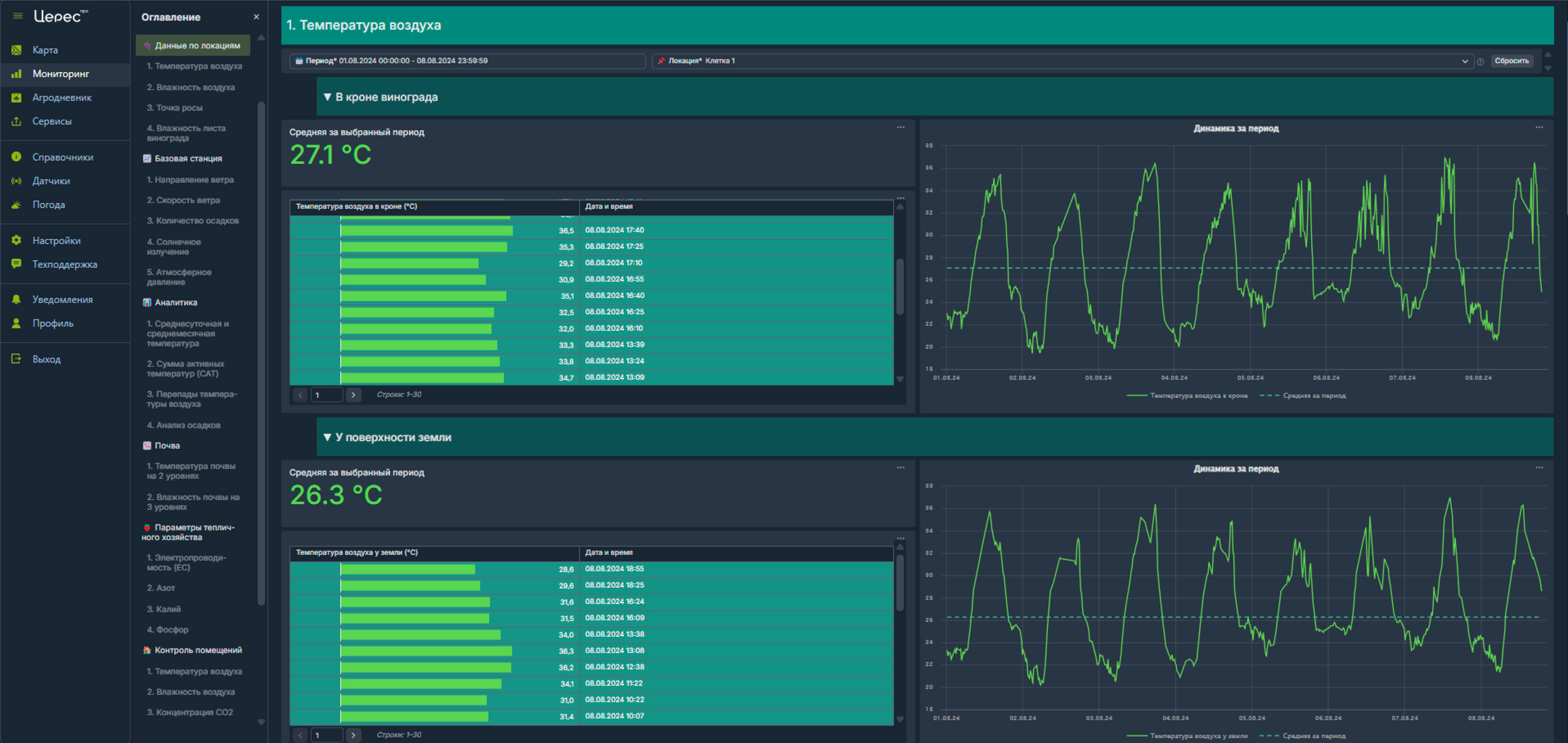This screenshot has width=1568, height=743.
Task: Click the crown table scrollbar thumb
Action: 900,286
